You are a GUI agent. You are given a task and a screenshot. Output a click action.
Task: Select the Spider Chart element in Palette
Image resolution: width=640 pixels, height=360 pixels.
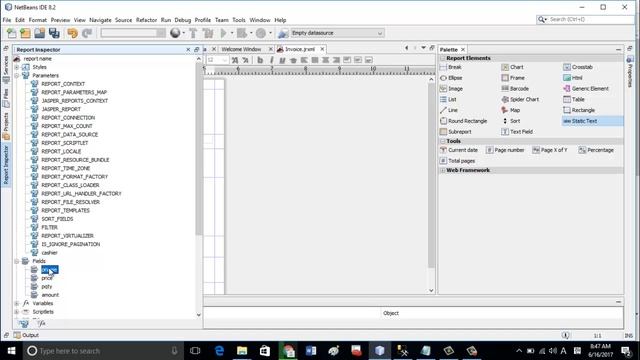(520, 99)
